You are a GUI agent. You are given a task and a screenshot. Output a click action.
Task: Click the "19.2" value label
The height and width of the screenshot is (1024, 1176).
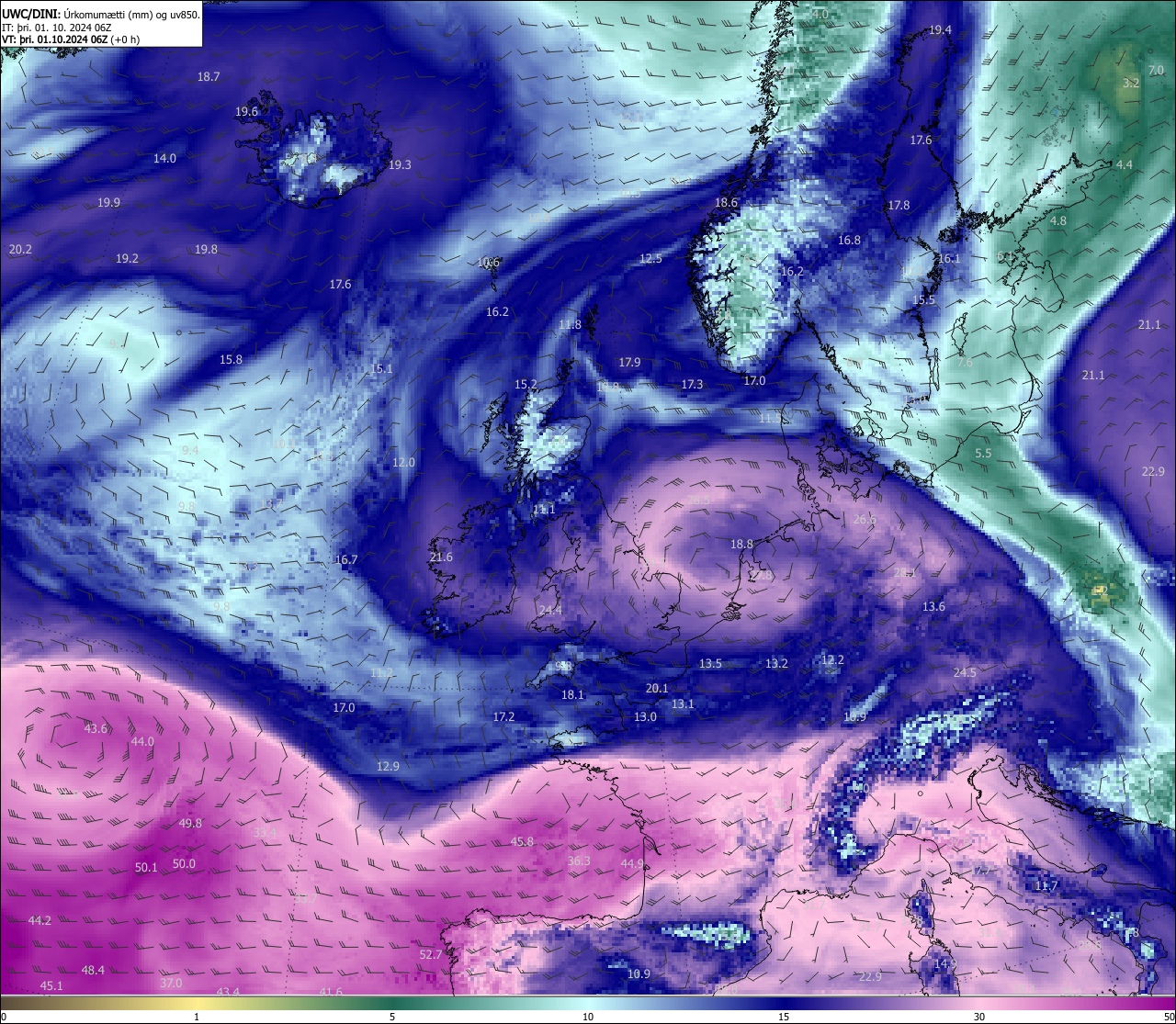tap(127, 259)
